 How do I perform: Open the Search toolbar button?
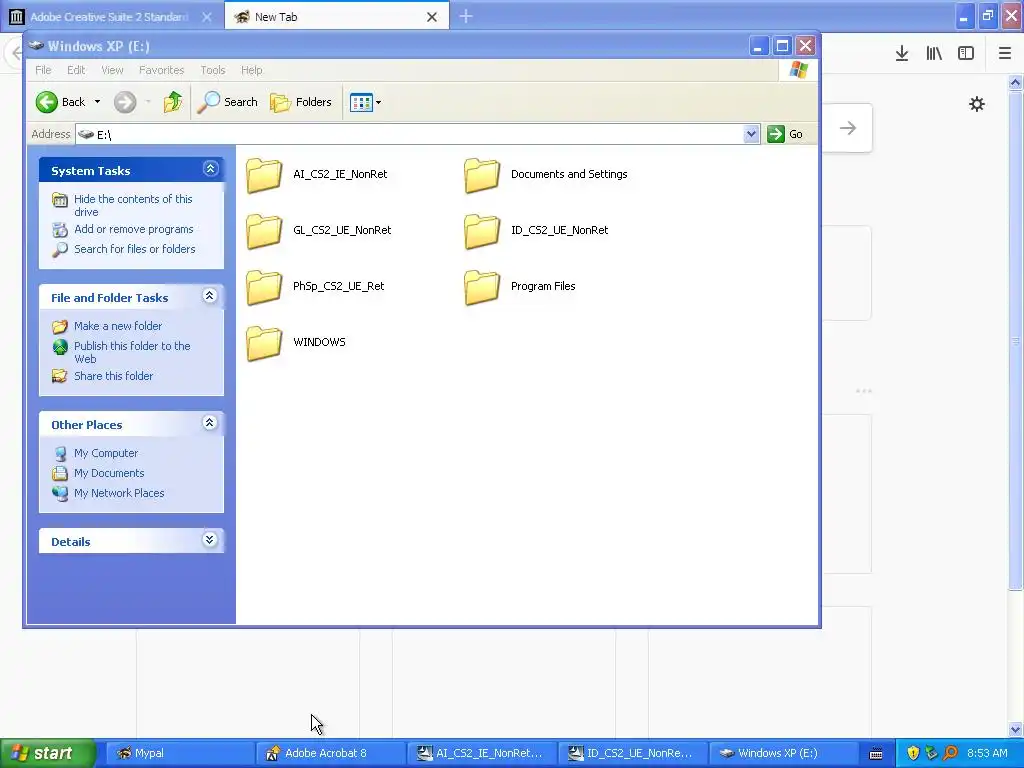point(227,102)
